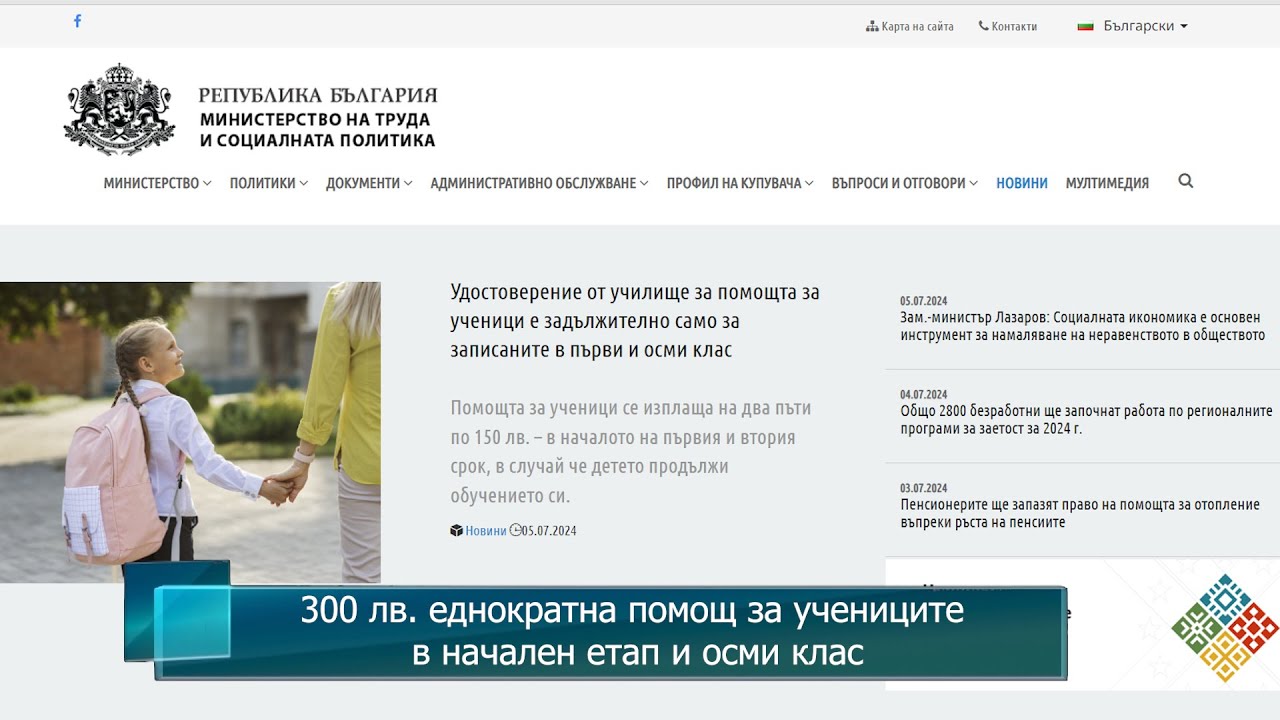The width and height of the screenshot is (1280, 720).
Task: Click the ministry coat of arms logo
Action: click(x=118, y=108)
